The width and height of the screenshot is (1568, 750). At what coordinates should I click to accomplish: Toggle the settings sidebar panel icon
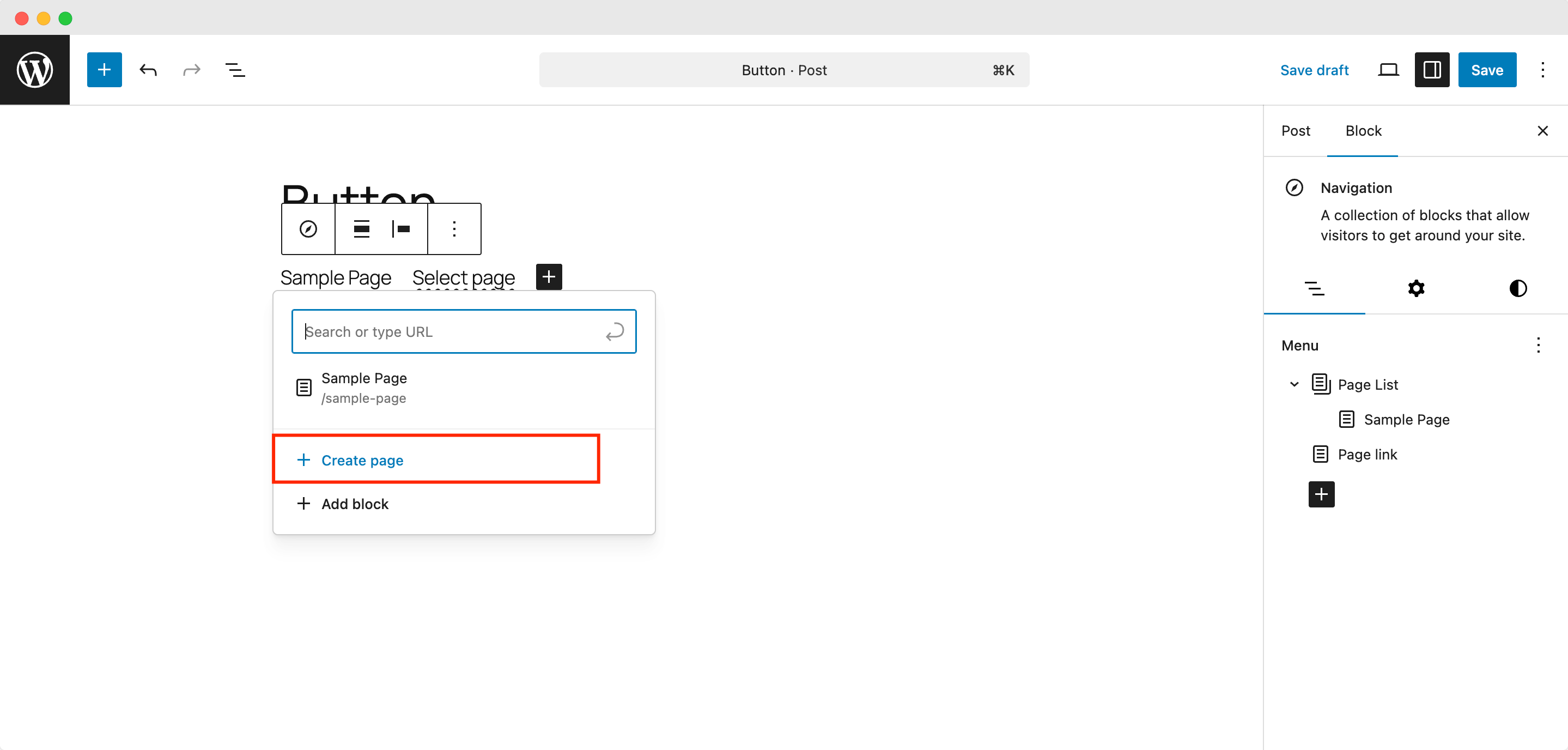1432,70
